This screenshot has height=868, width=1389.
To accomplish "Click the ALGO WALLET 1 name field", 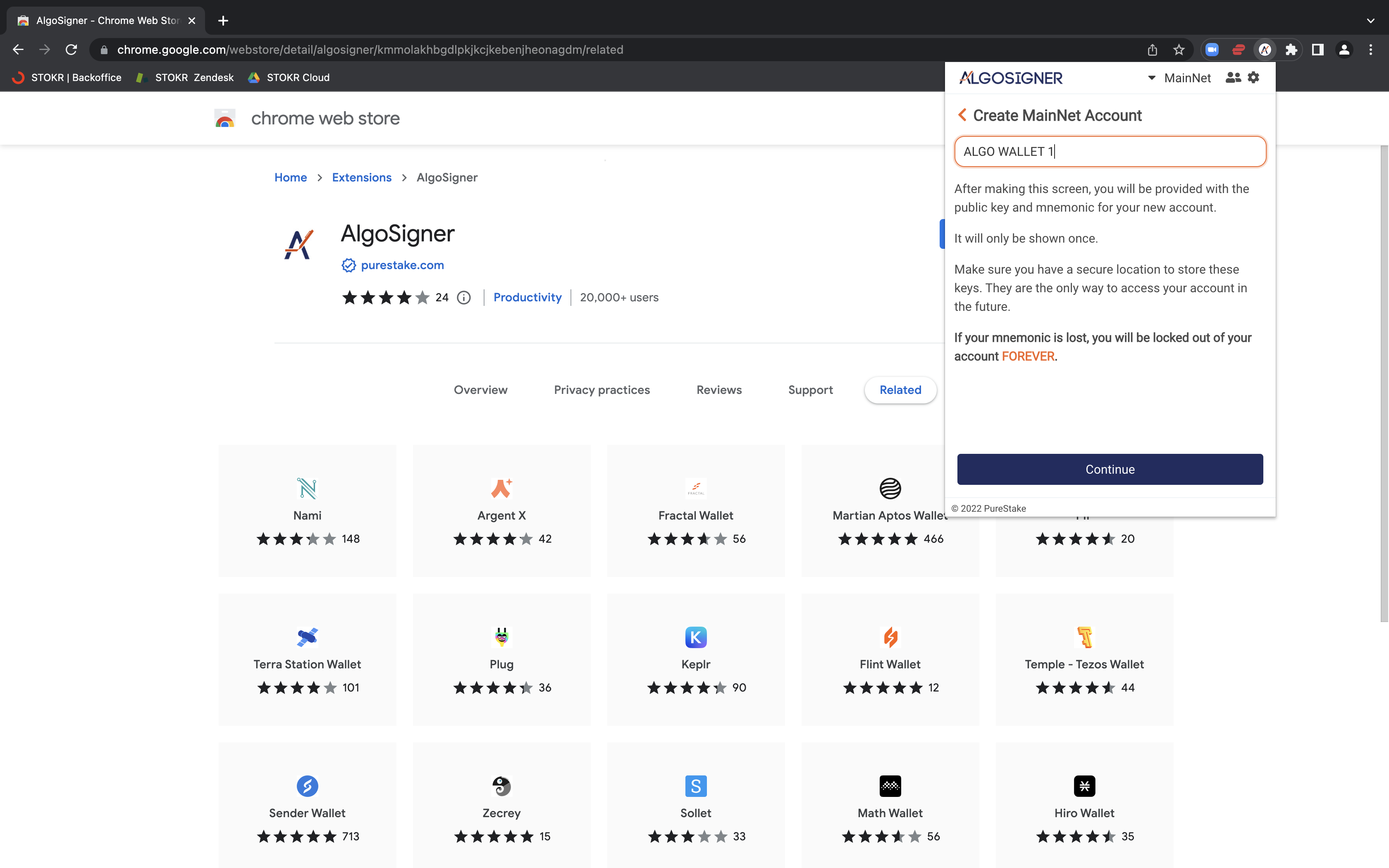I will 1110,152.
